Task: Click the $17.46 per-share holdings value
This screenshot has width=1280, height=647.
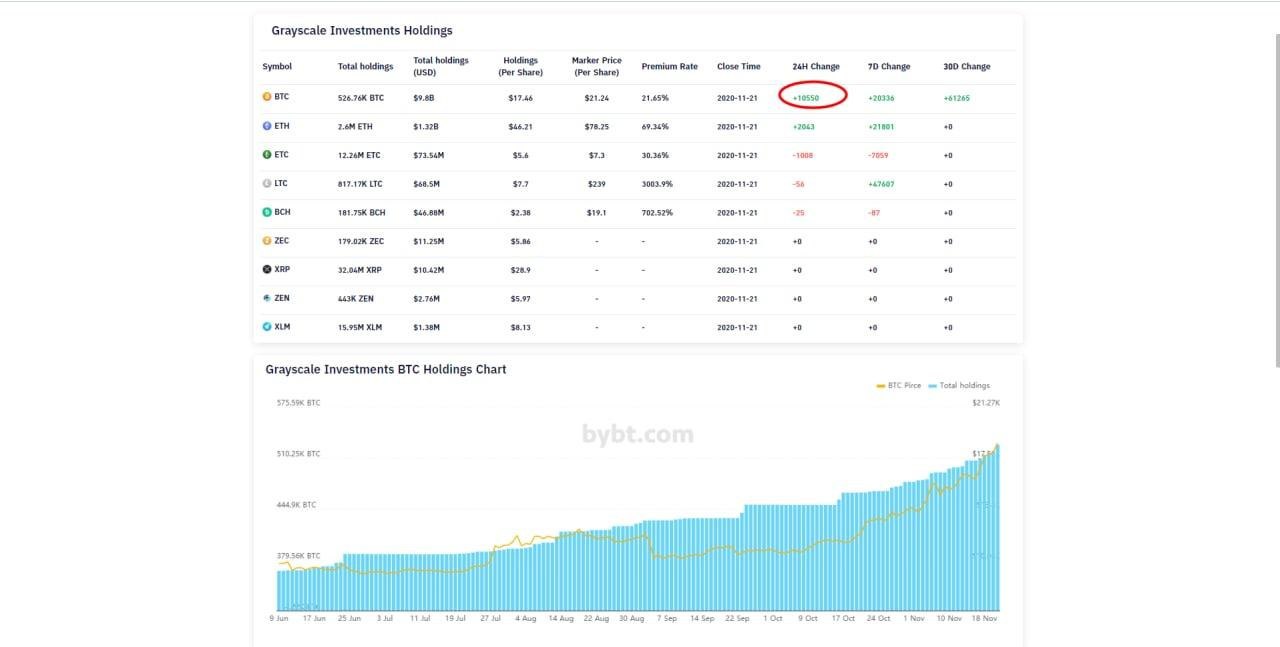Action: [x=521, y=98]
